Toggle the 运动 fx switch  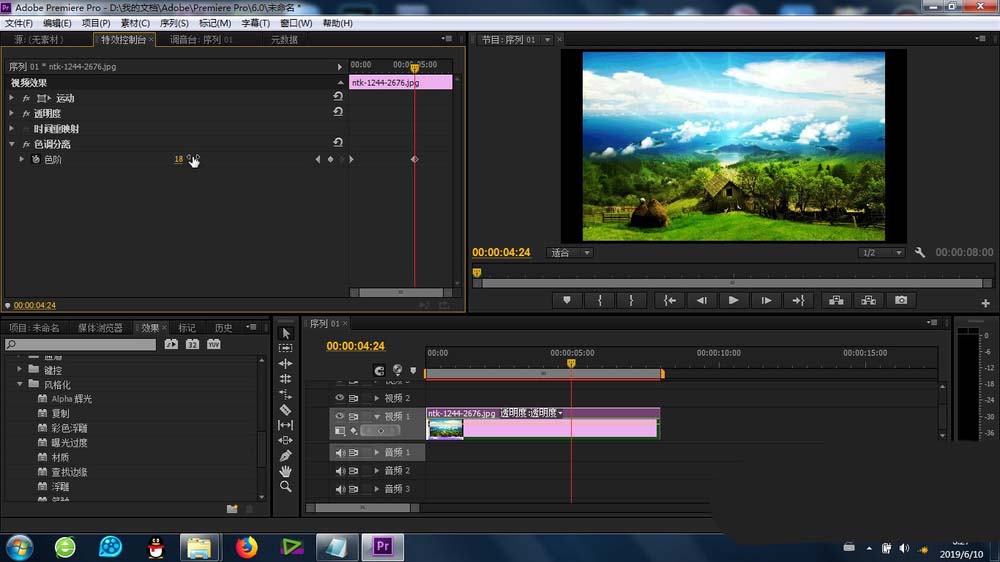coord(26,98)
